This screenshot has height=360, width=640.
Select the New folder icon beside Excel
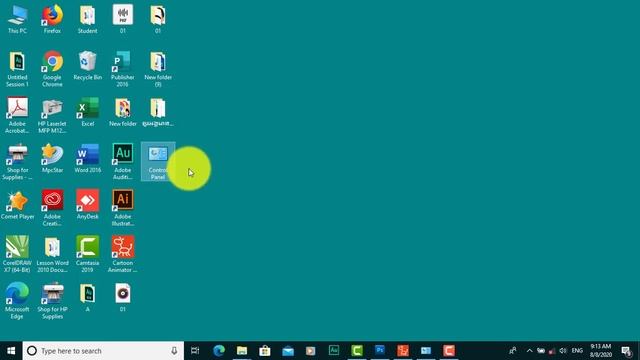point(122,112)
